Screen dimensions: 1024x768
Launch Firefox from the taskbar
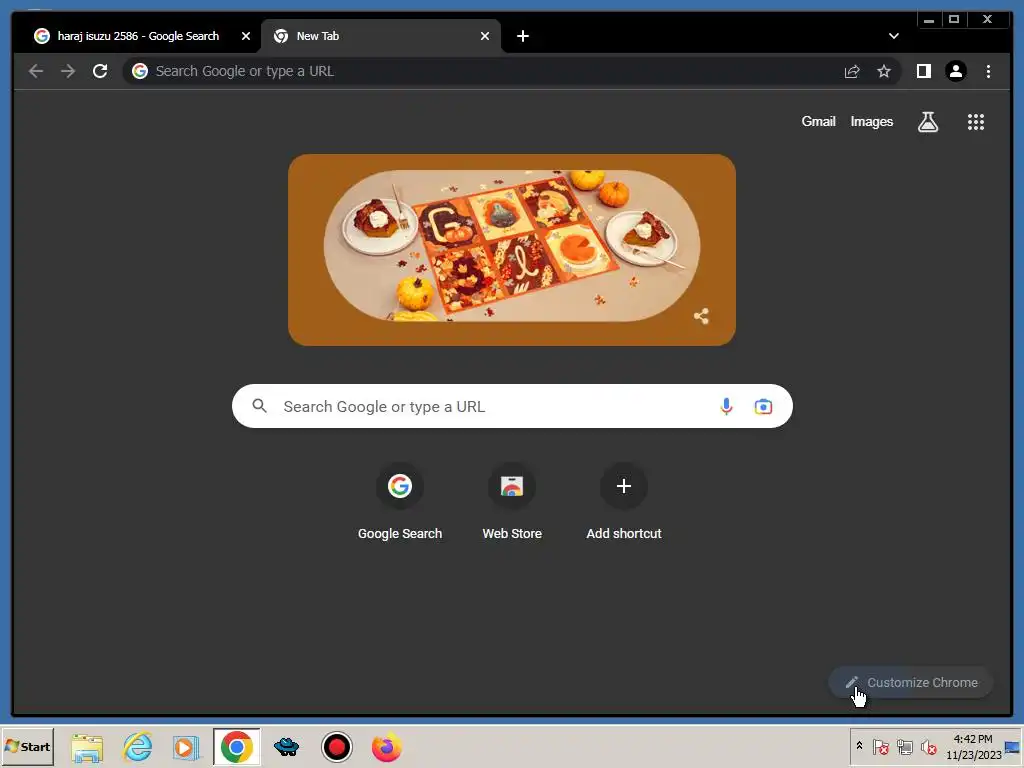[387, 747]
